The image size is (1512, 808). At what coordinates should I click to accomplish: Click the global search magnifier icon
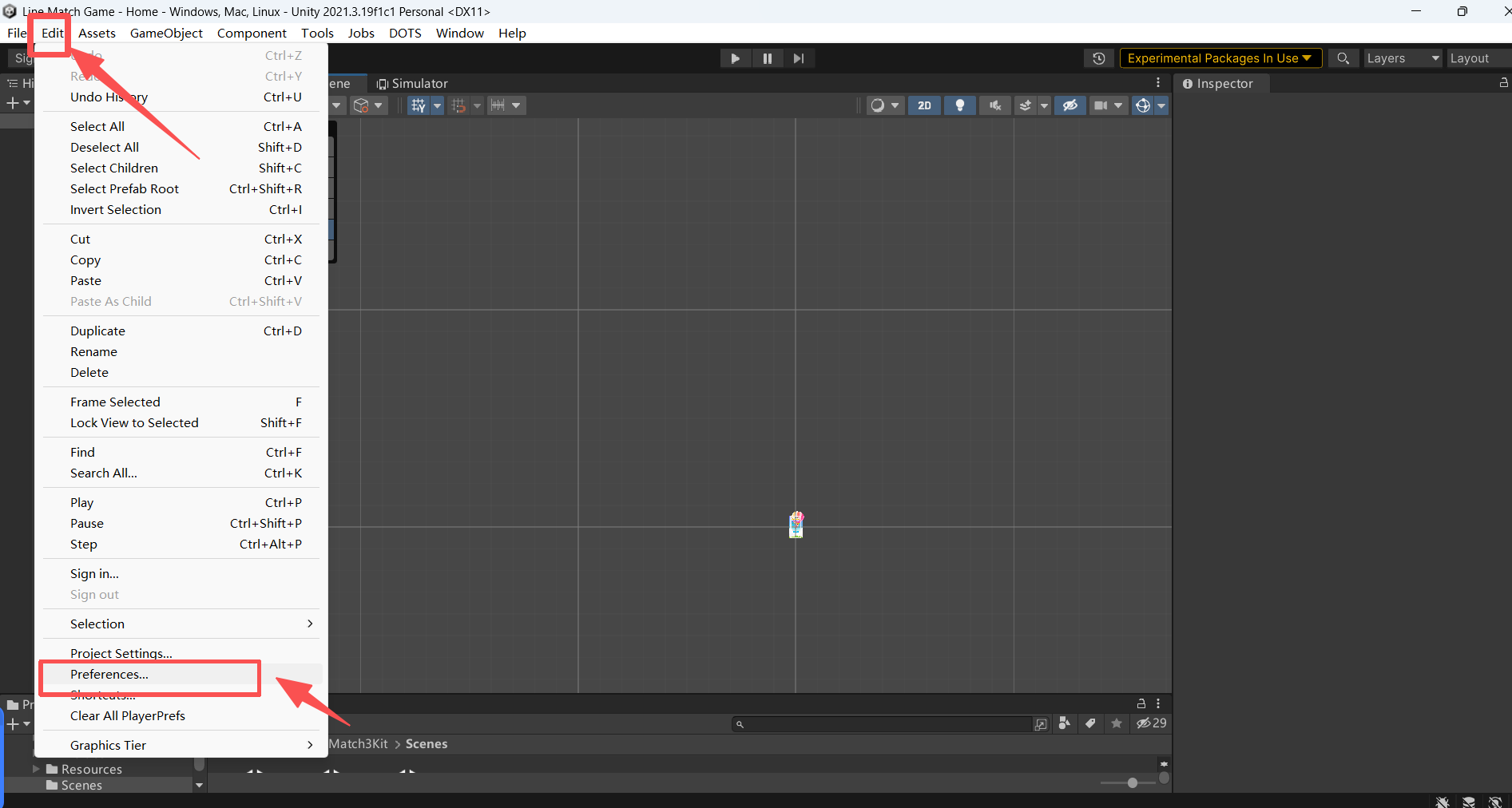(1343, 58)
